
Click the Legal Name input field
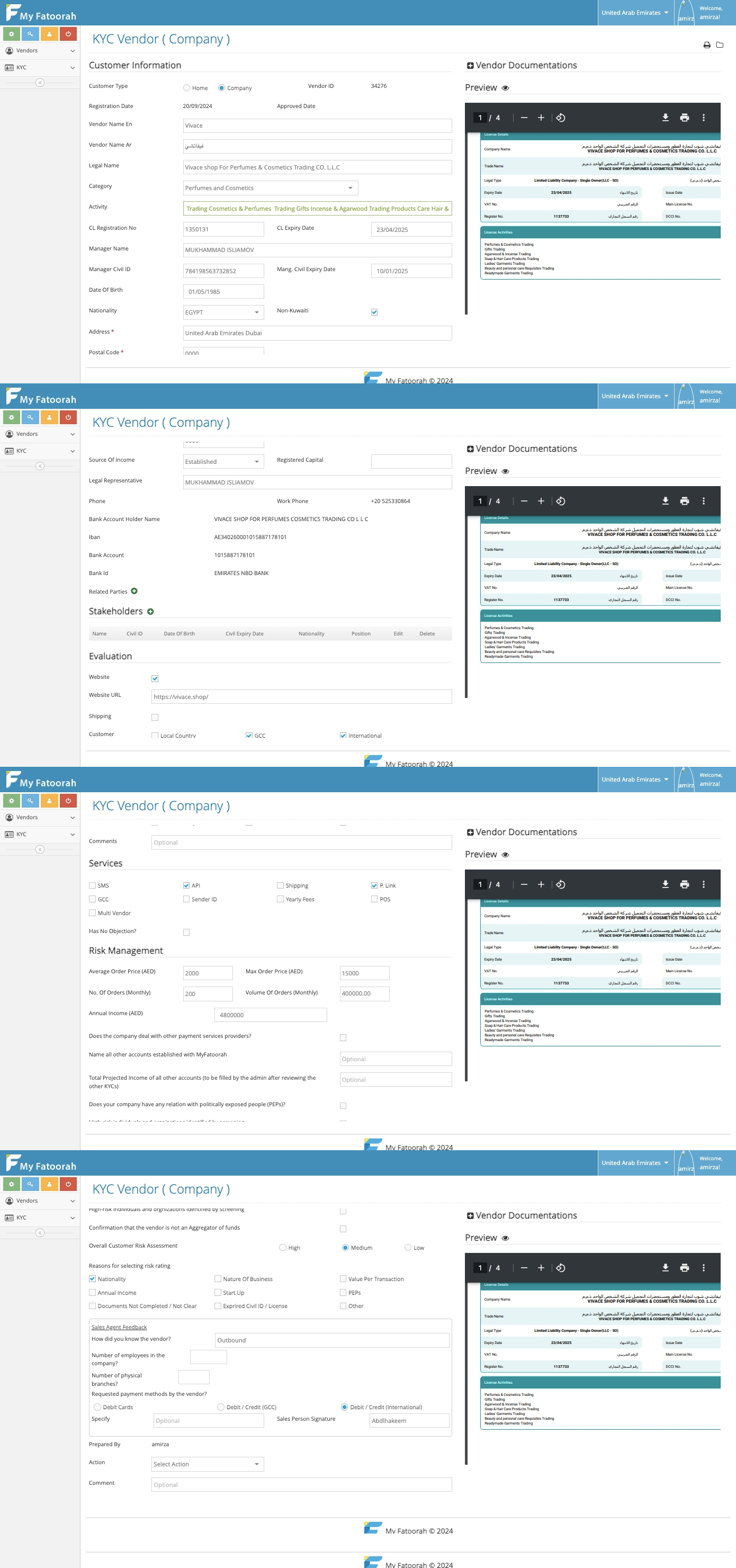tap(317, 167)
